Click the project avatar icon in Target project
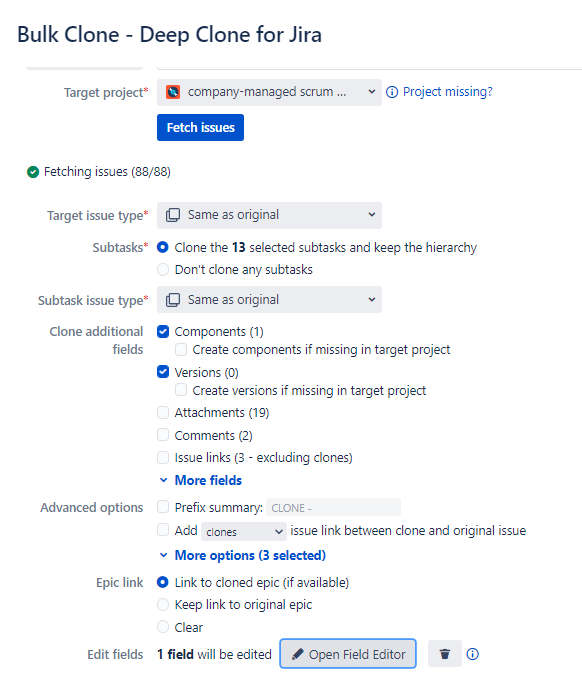582x674 pixels. tap(173, 92)
